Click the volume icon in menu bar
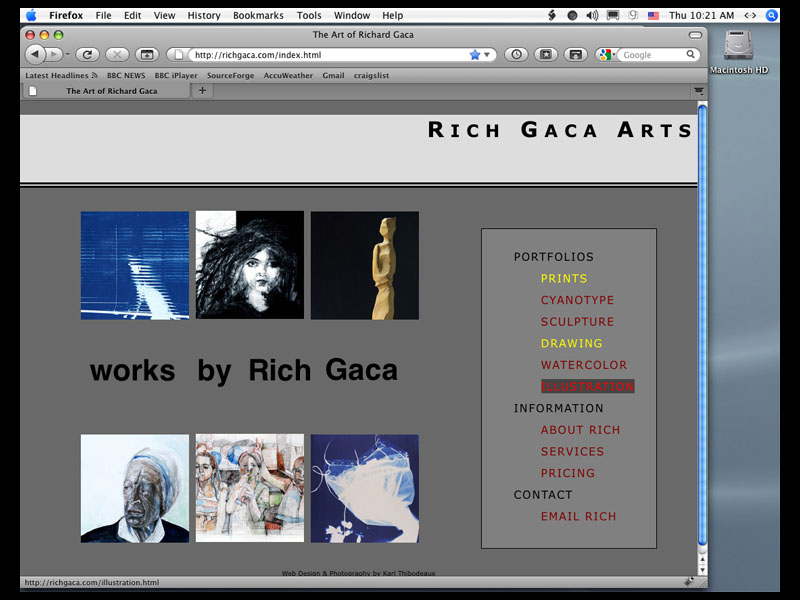This screenshot has height=600, width=800. point(592,15)
